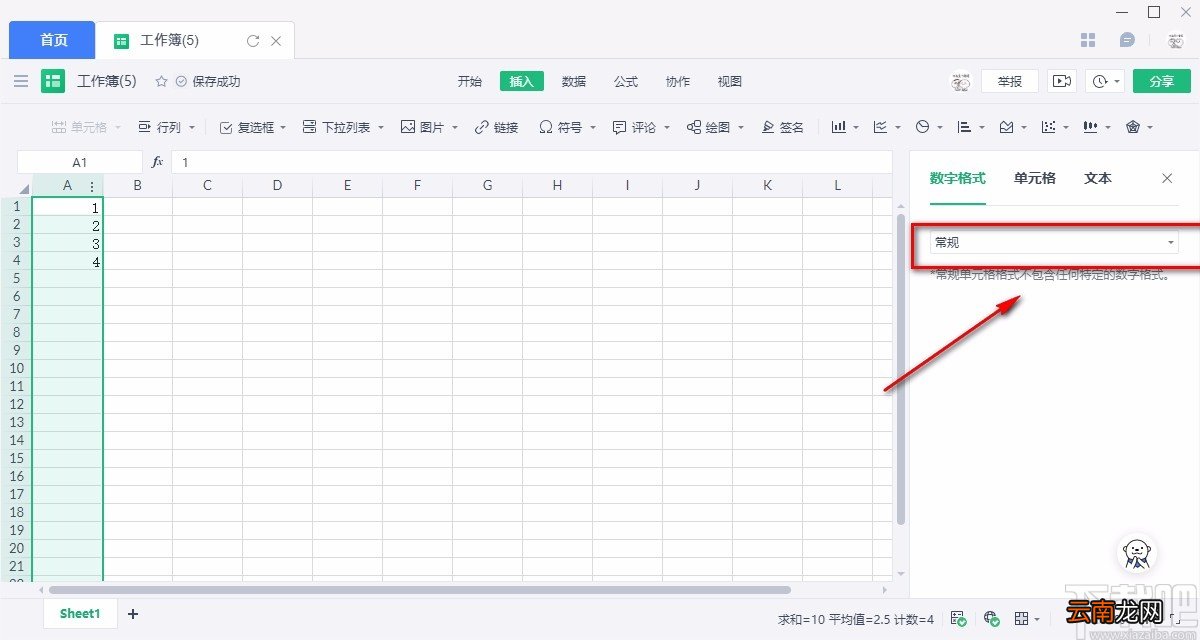Screen dimensions: 1200x640
Task: Expand the 符号 dropdown
Action: pyautogui.click(x=593, y=127)
